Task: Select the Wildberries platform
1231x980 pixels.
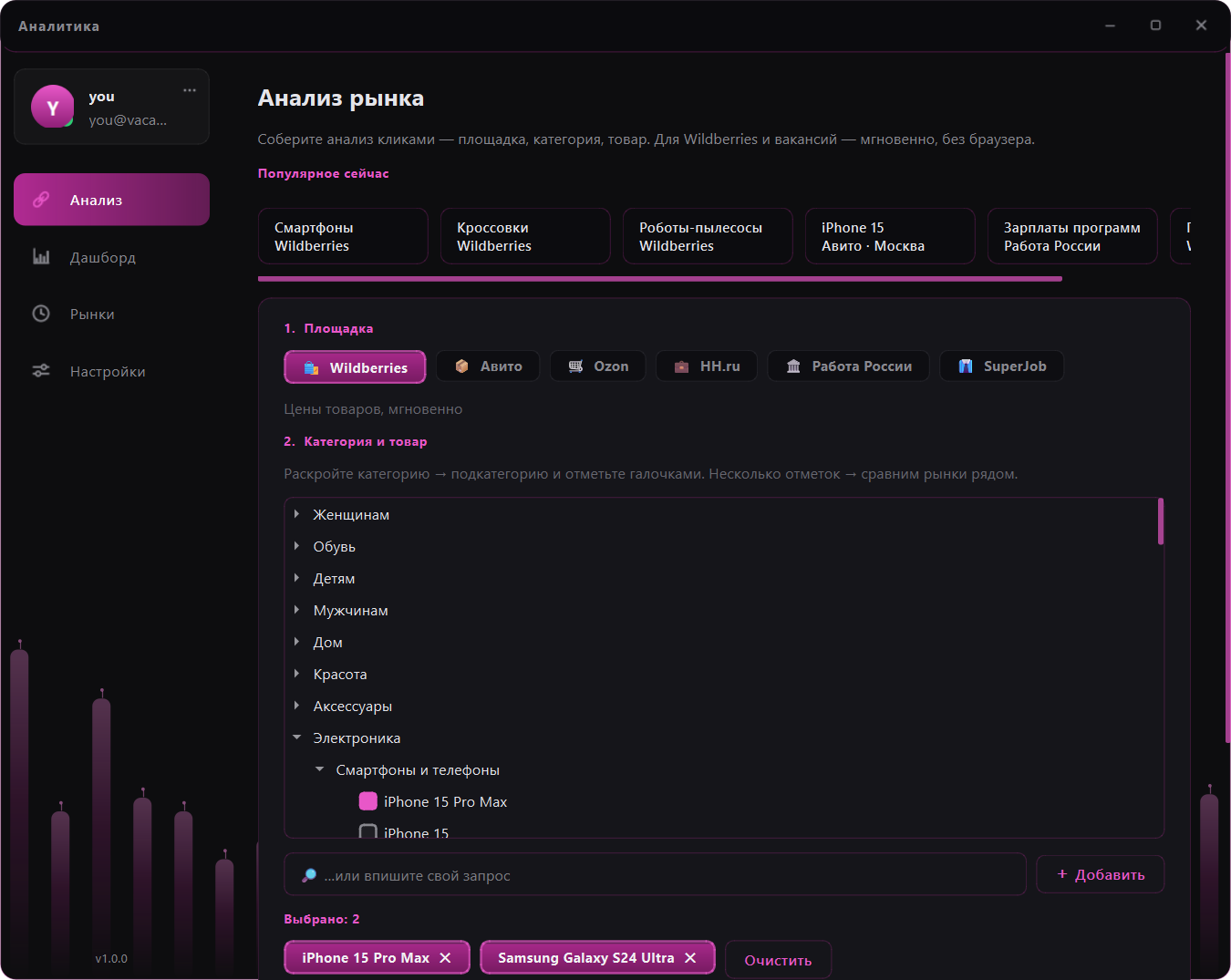Action: pos(355,367)
